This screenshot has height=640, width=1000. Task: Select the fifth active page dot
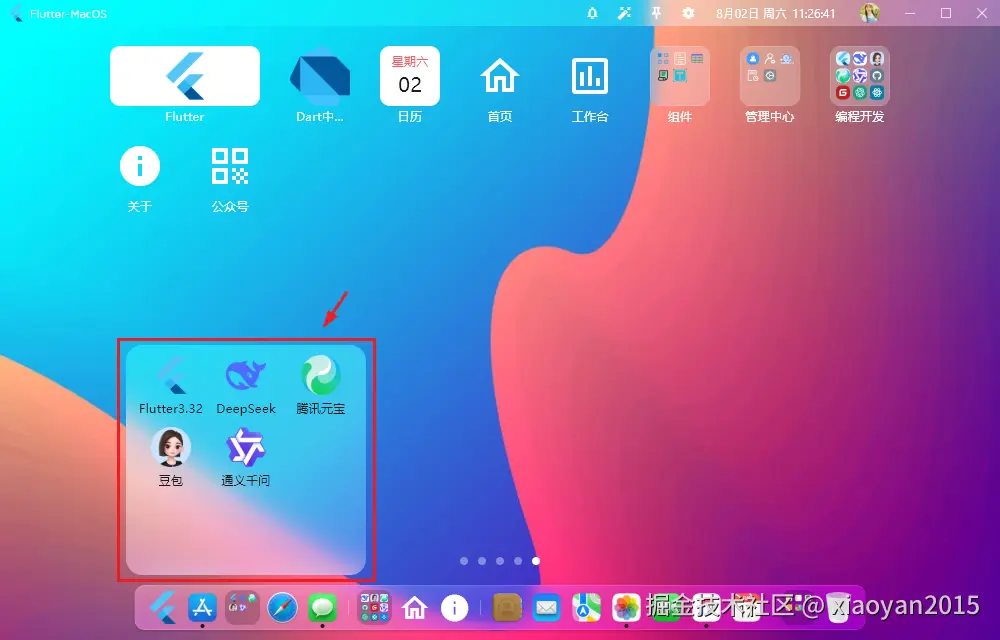(536, 561)
